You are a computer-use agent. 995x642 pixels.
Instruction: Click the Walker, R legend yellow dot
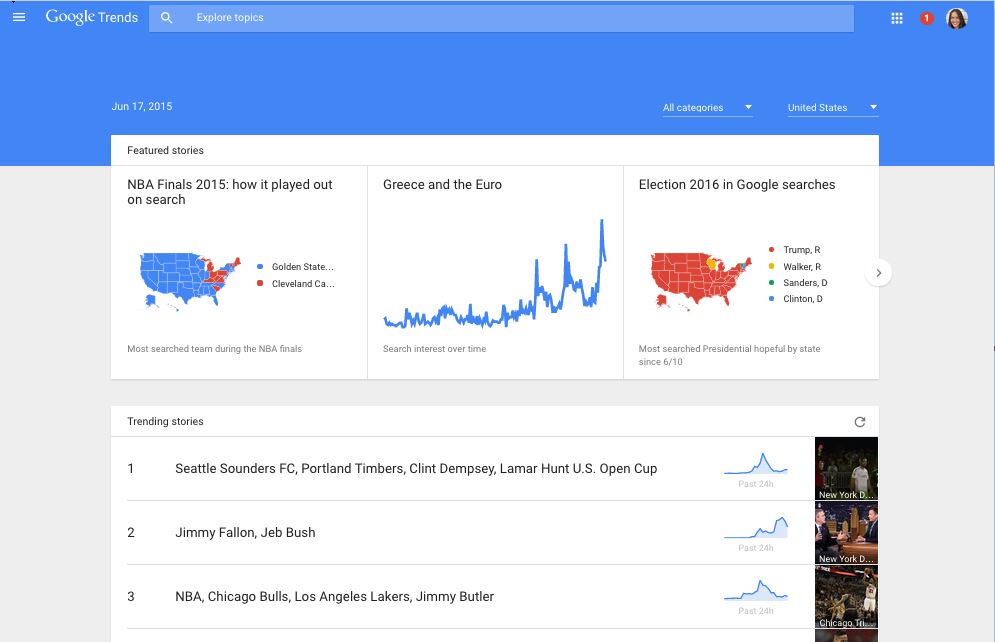click(x=771, y=266)
